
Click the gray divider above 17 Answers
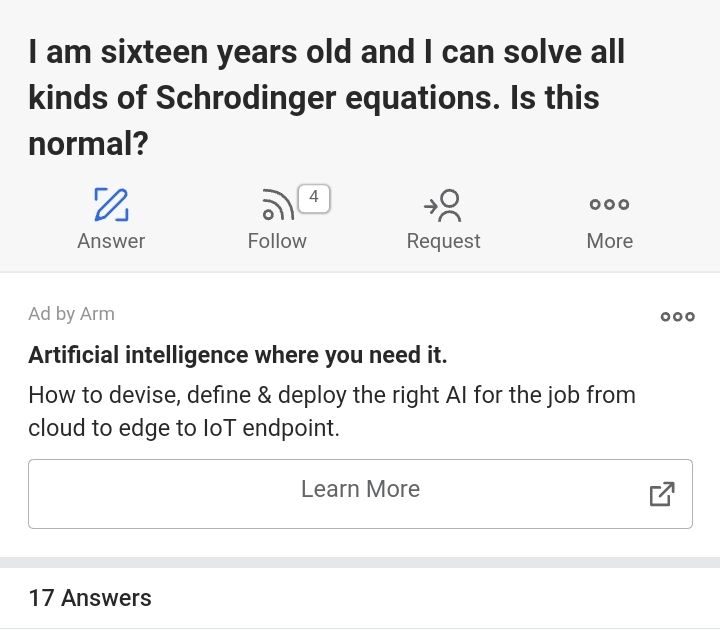(360, 562)
